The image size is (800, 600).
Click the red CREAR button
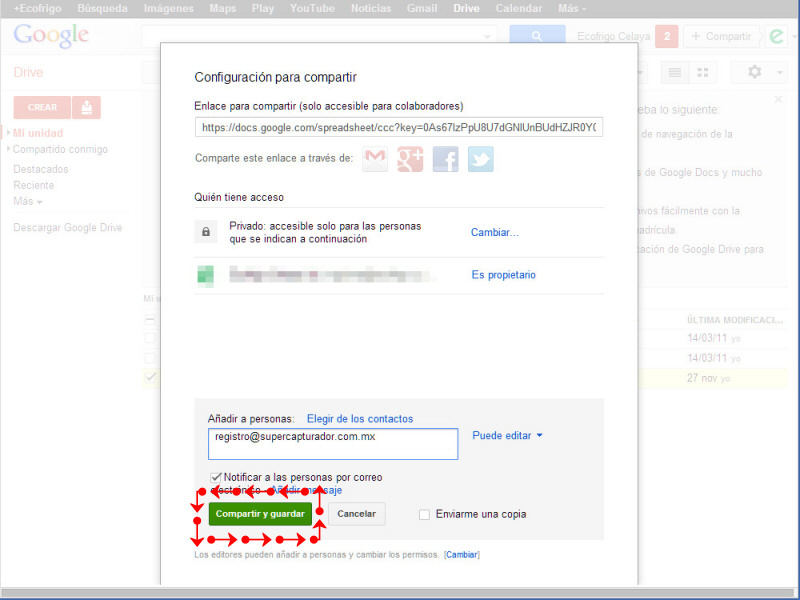click(42, 107)
